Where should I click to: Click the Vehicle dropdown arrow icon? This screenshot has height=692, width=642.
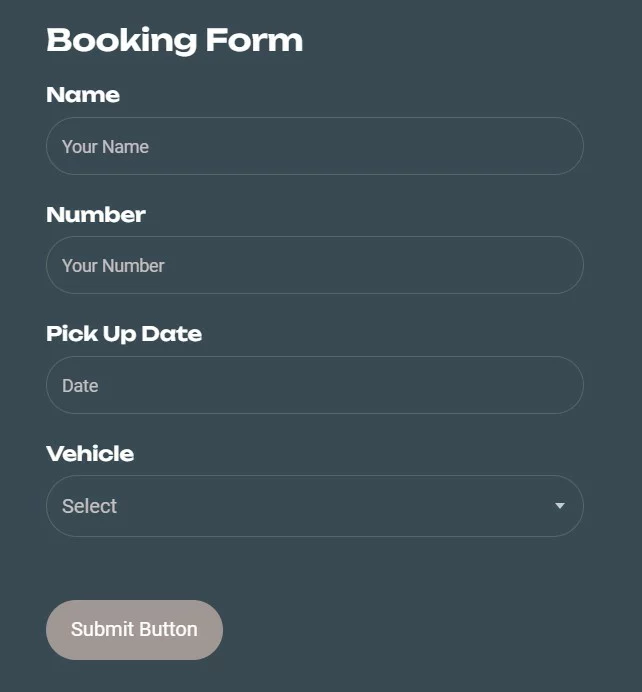(560, 506)
